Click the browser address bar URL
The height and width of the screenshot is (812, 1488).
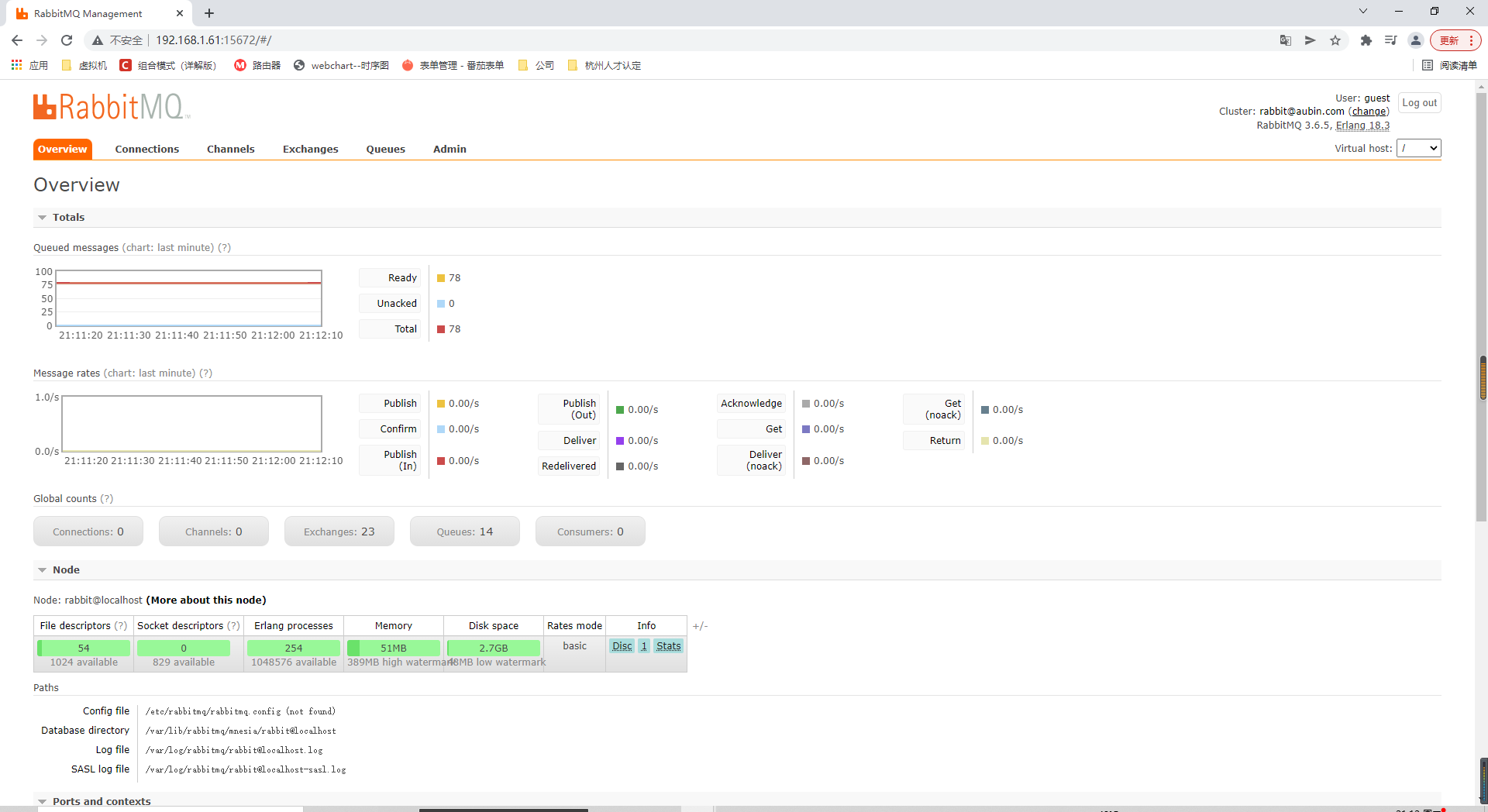pyautogui.click(x=214, y=40)
